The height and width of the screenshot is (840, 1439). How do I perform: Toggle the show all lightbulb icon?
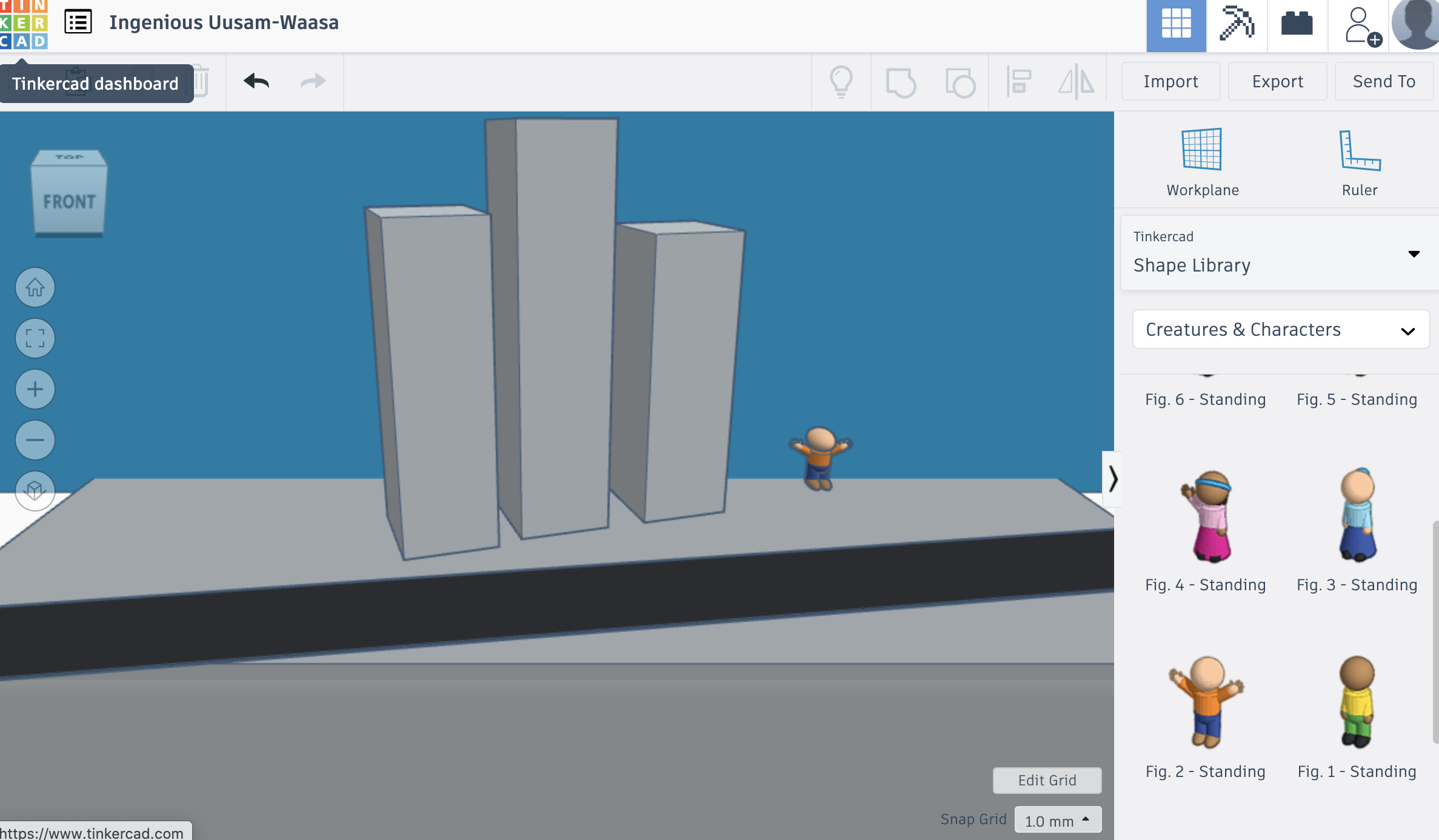(x=841, y=81)
